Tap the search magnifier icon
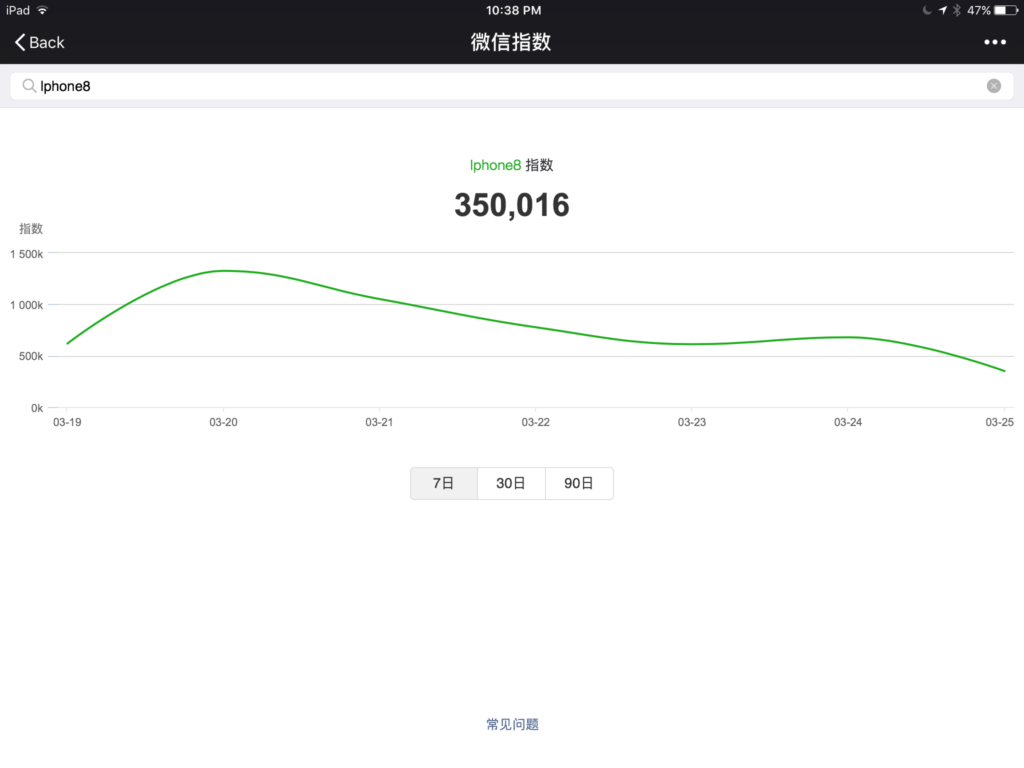 29,86
